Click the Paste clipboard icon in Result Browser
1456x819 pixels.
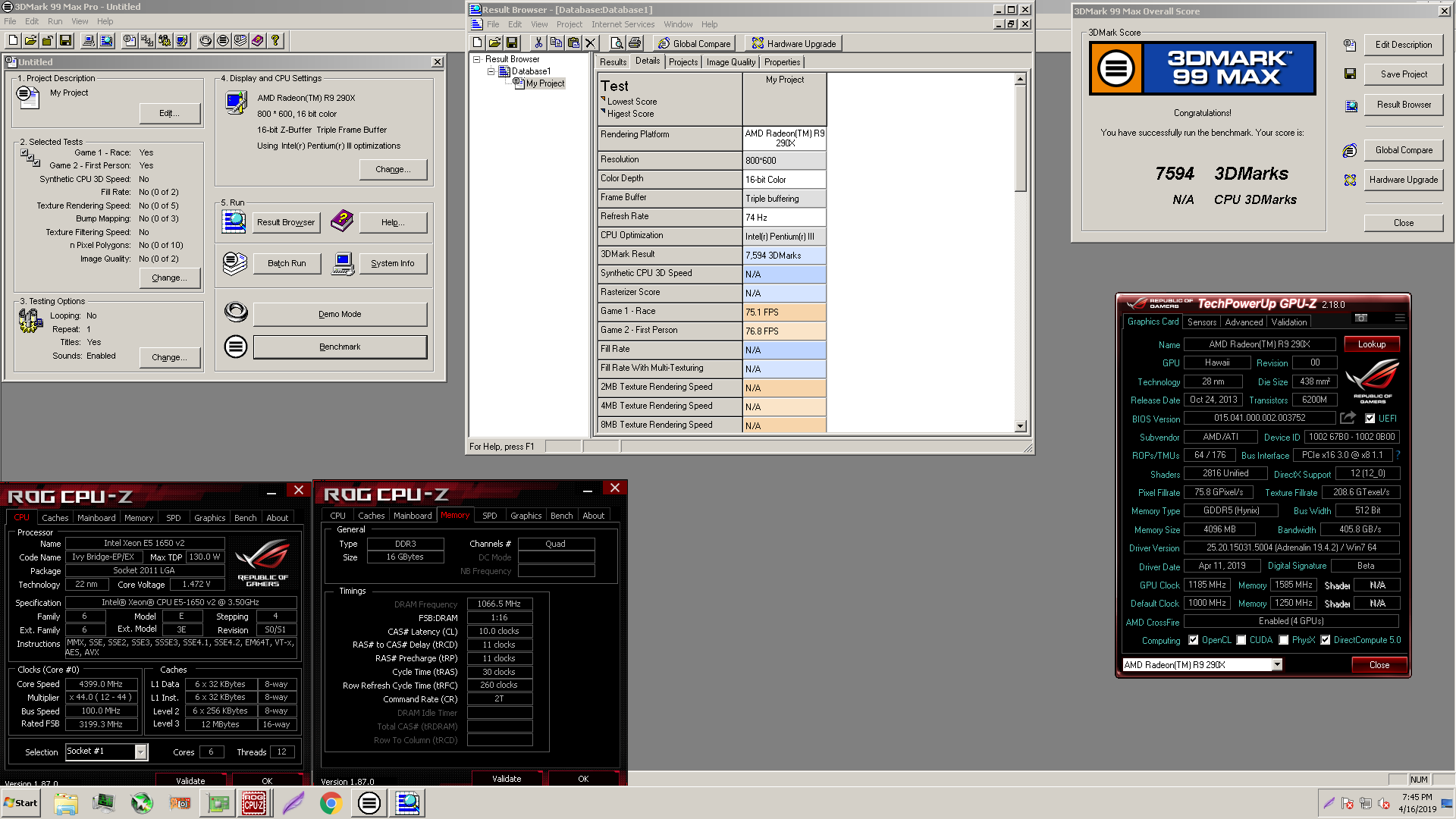click(x=573, y=43)
